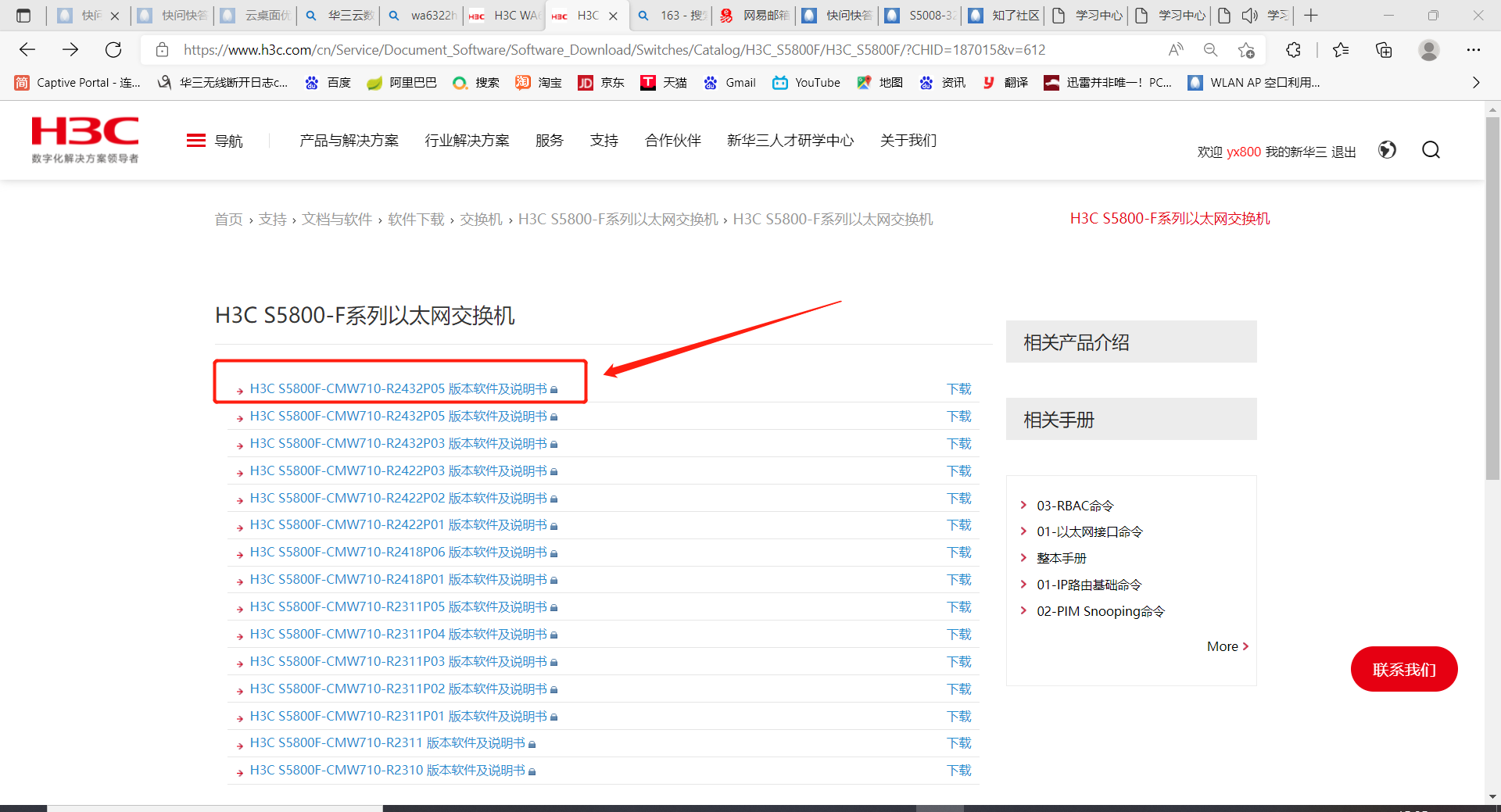Open a new browser tab
1501x812 pixels.
pyautogui.click(x=1311, y=16)
